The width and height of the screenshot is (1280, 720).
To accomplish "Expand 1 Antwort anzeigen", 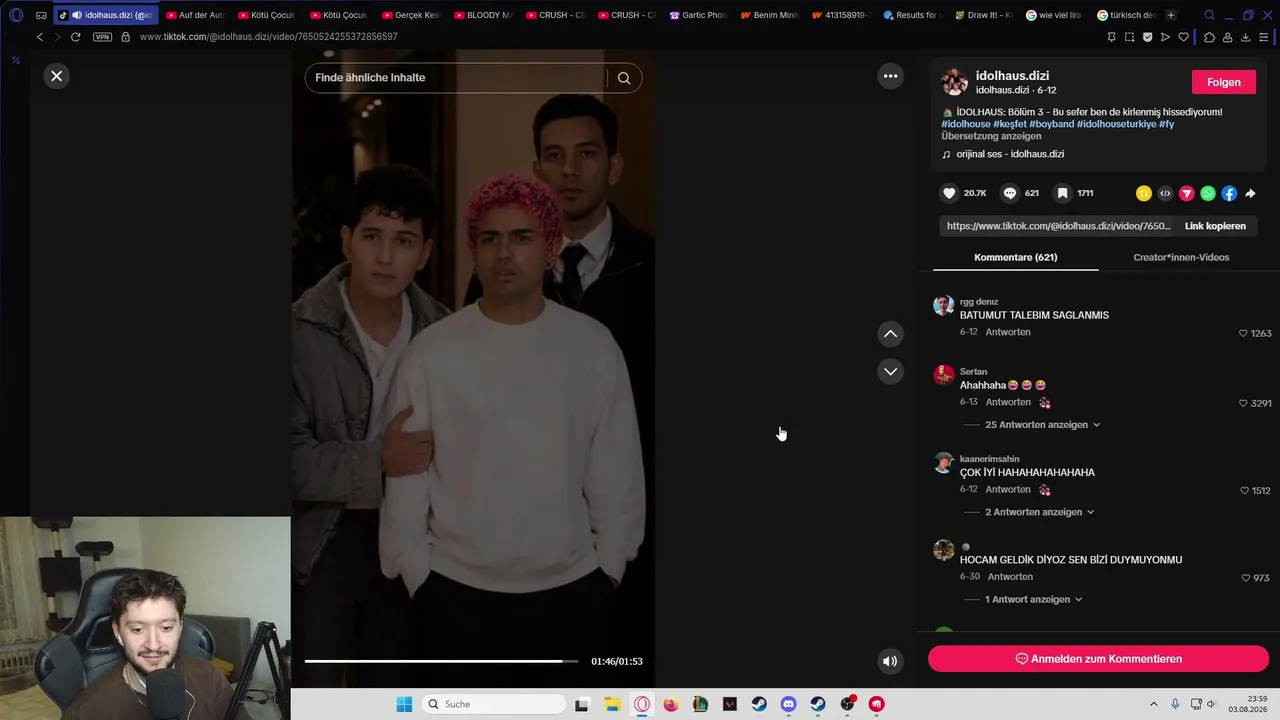I will (x=1034, y=600).
